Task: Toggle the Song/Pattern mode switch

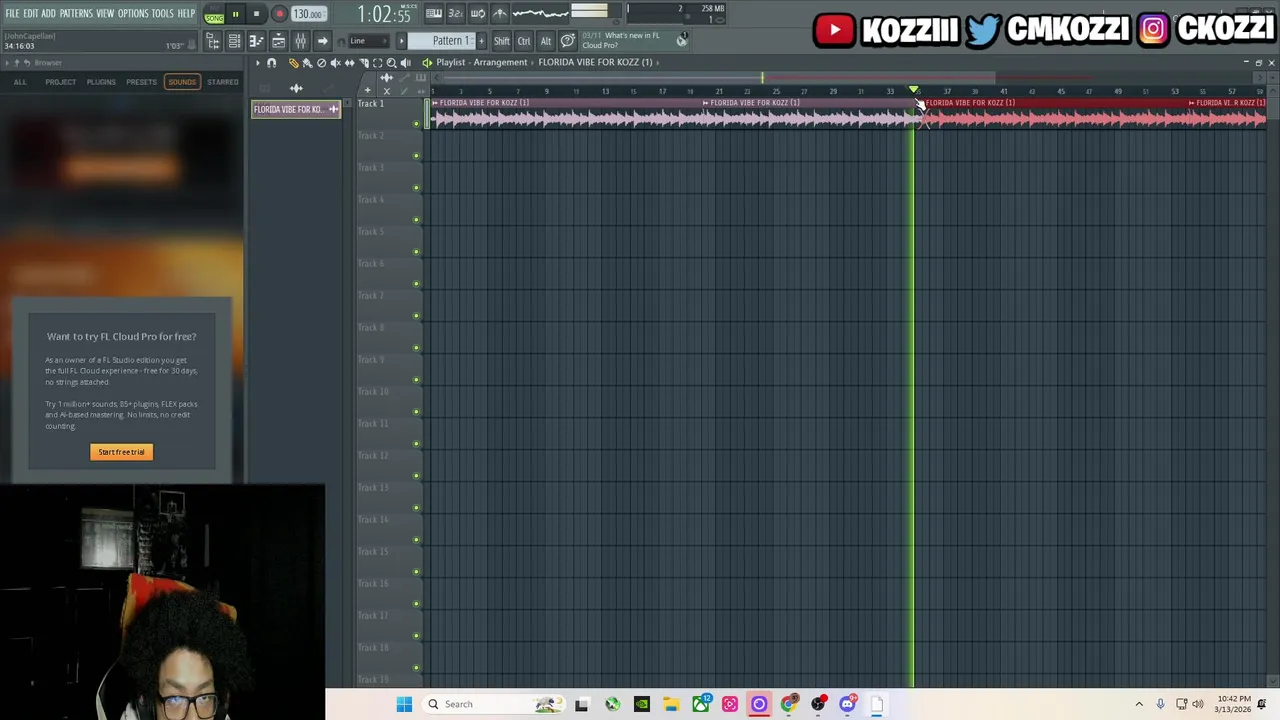Action: [214, 14]
